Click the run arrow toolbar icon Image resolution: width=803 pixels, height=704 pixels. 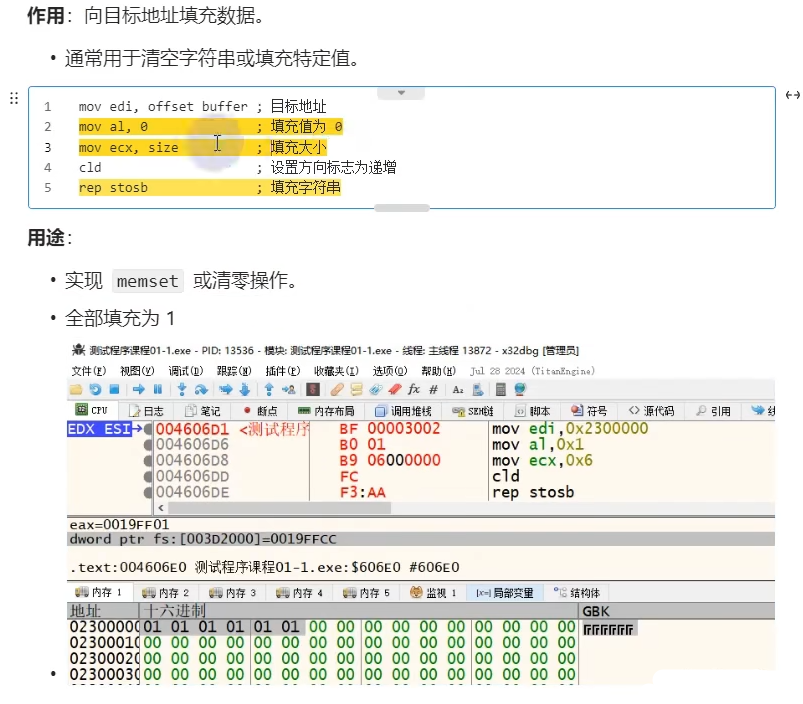click(138, 389)
